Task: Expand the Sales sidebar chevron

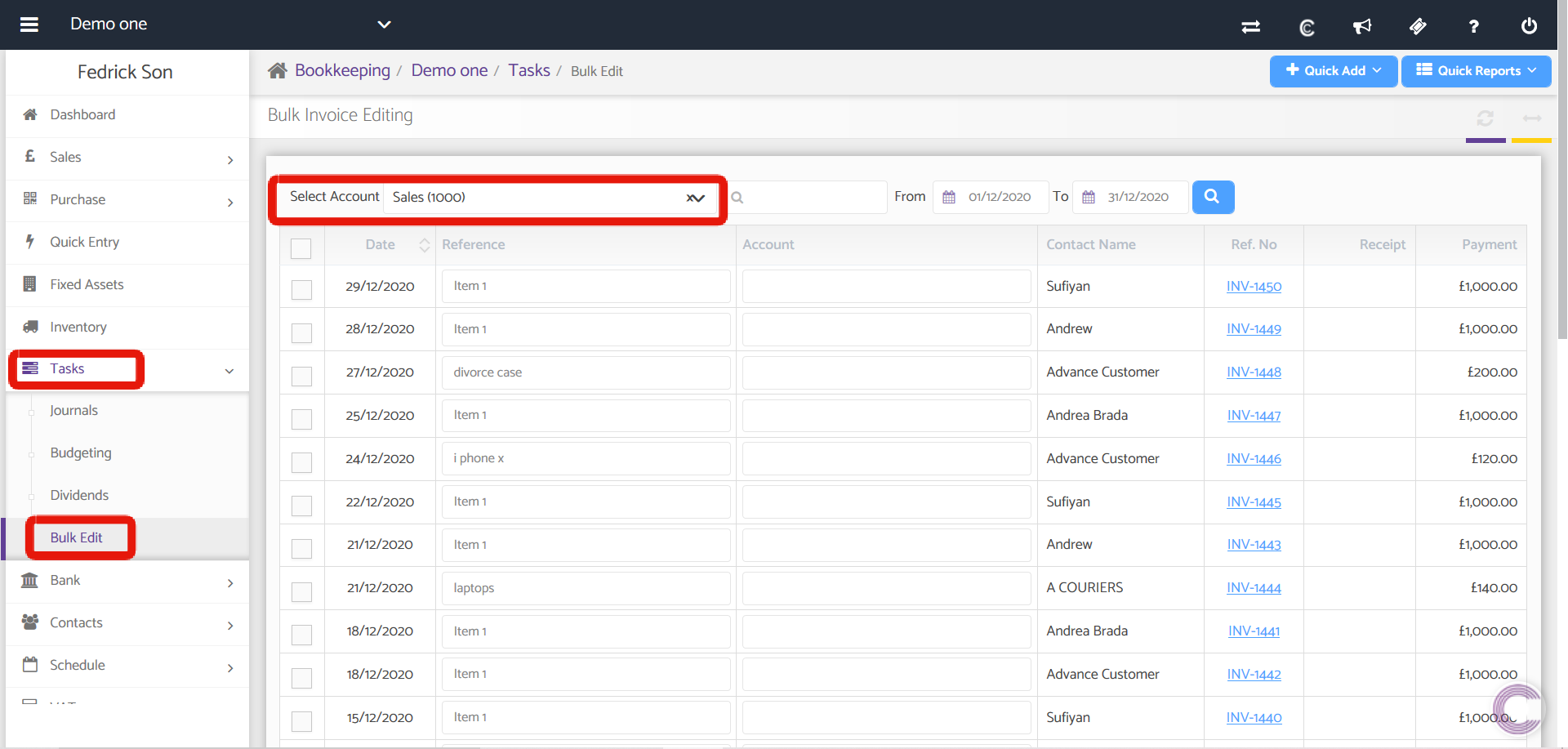Action: coord(230,160)
